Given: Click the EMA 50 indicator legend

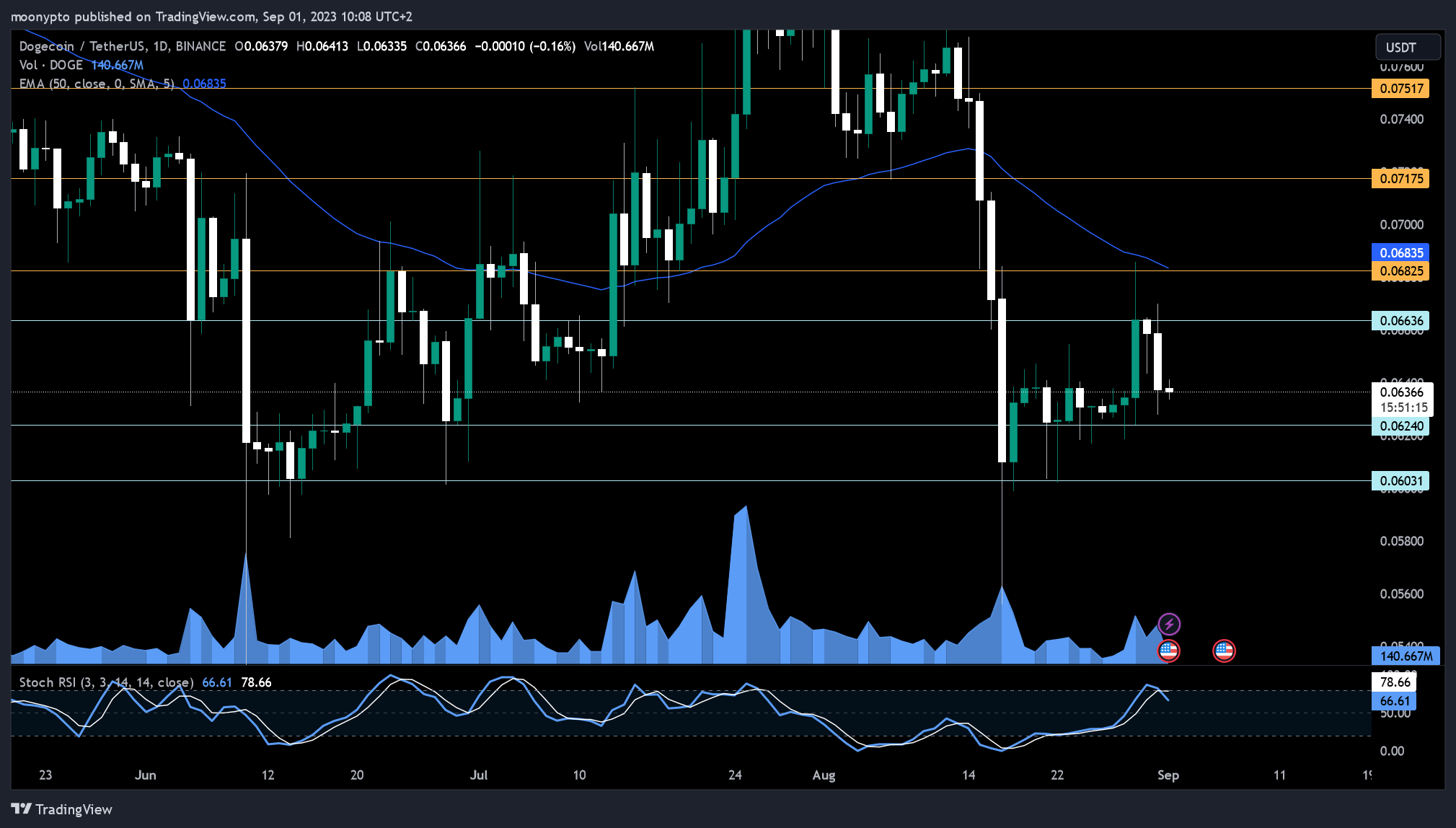Looking at the screenshot, I should click(x=97, y=84).
